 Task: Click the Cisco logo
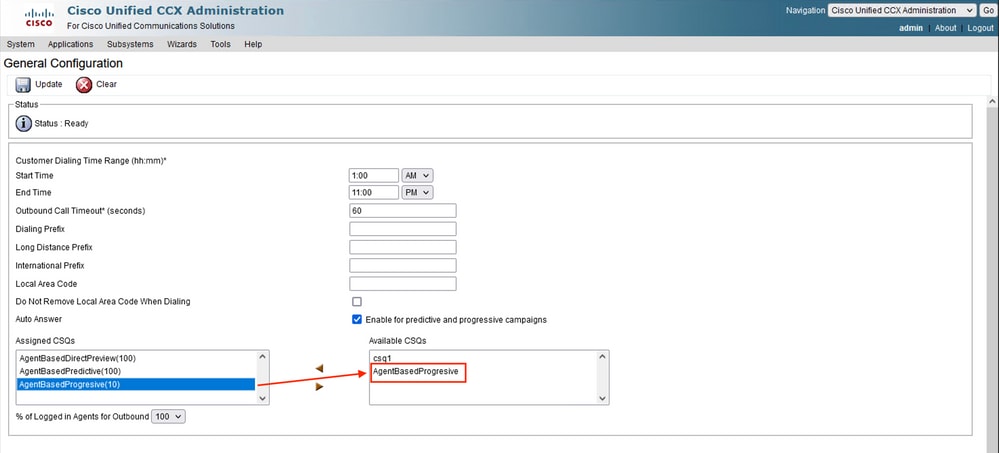[39, 18]
